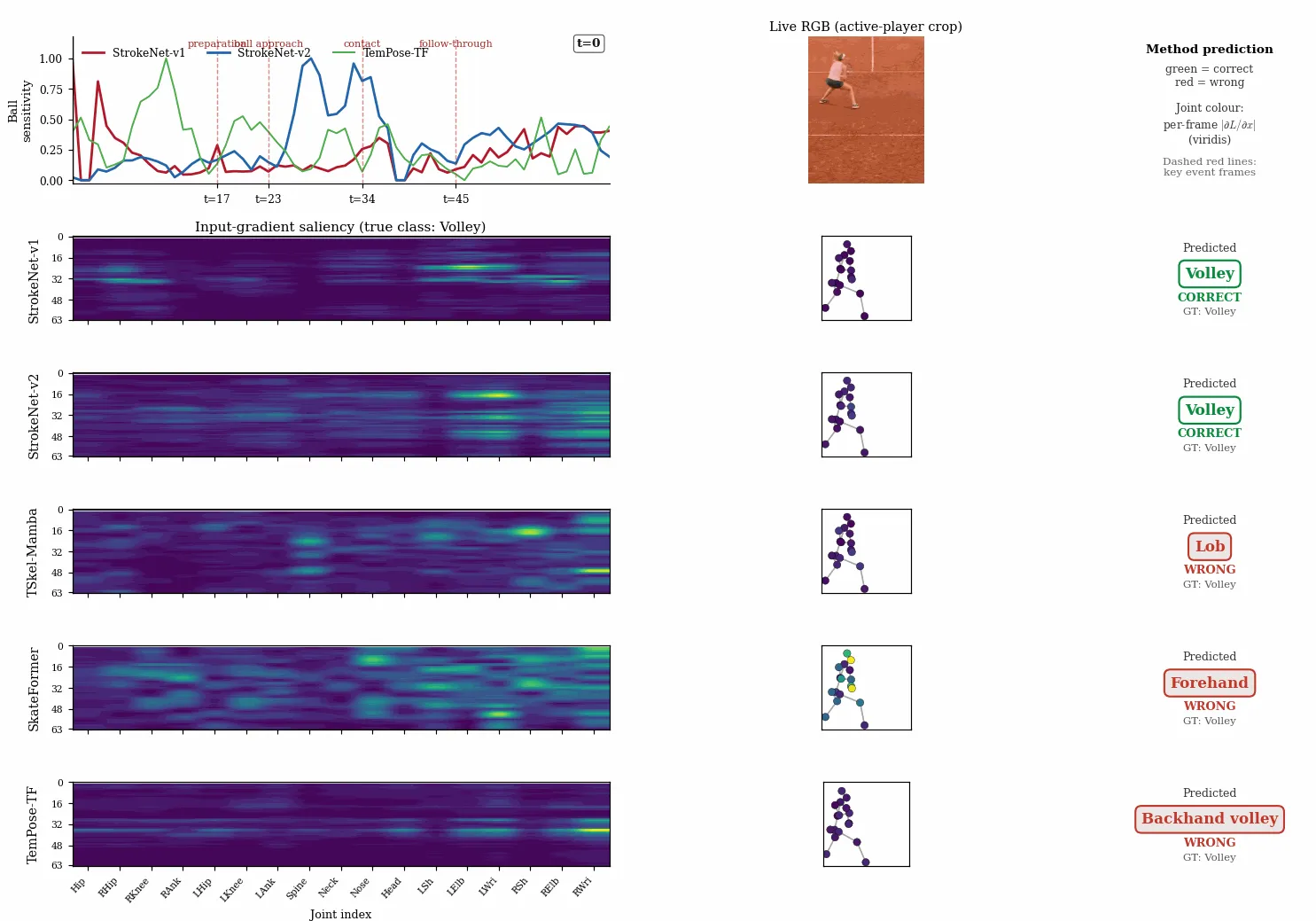Click the Forehand prediction badge
1316x921 pixels.
point(1210,683)
